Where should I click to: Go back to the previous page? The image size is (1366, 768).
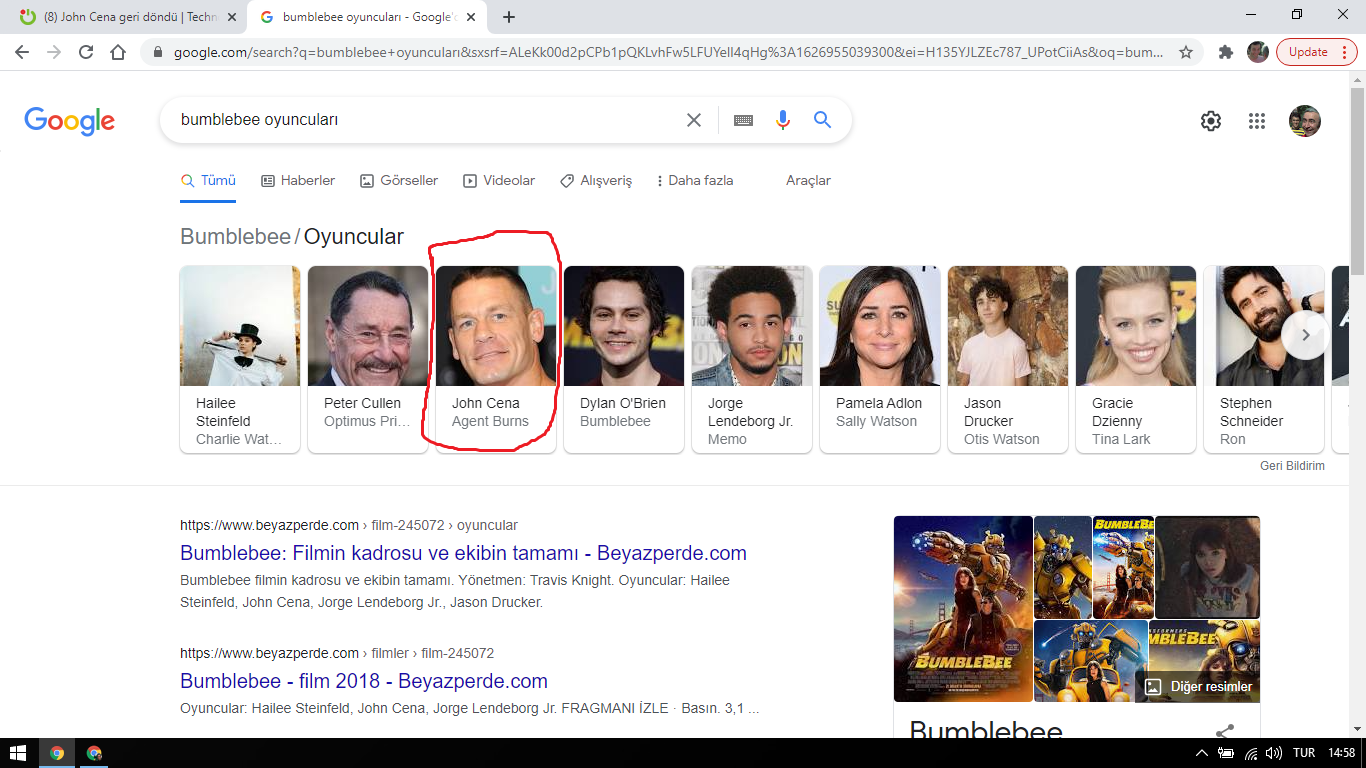click(24, 52)
